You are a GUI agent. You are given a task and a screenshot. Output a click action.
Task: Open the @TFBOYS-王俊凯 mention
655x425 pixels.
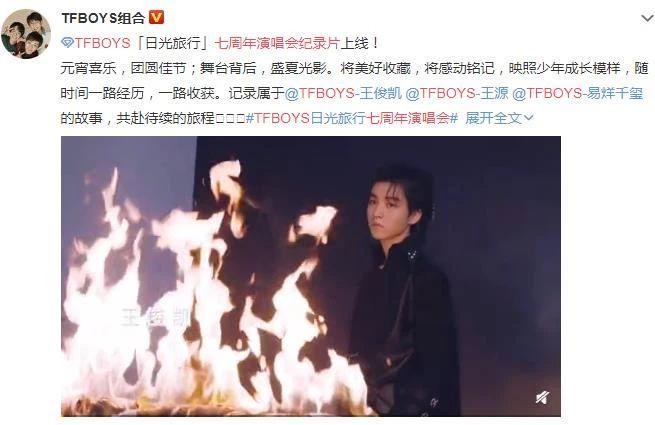(x=343, y=93)
